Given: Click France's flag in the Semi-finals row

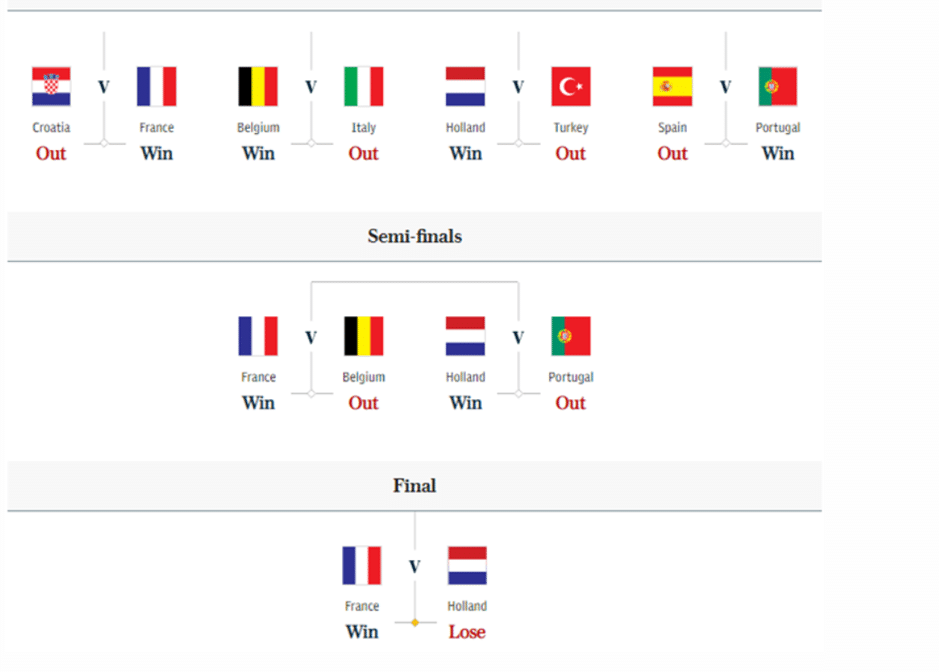Looking at the screenshot, I should point(258,336).
